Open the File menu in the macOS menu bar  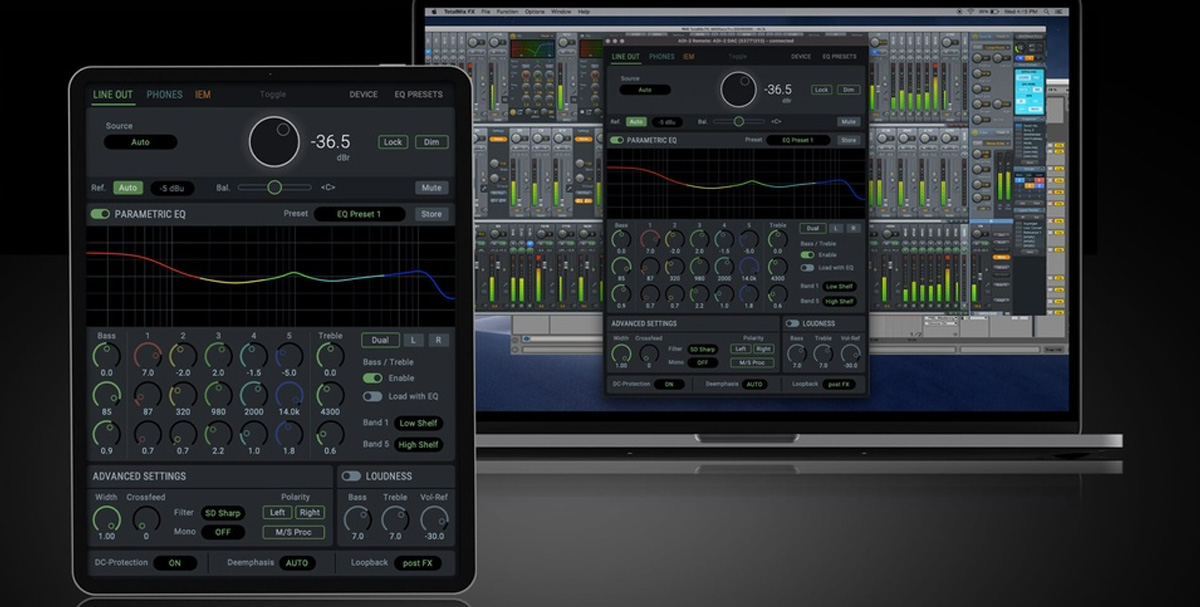(x=486, y=11)
